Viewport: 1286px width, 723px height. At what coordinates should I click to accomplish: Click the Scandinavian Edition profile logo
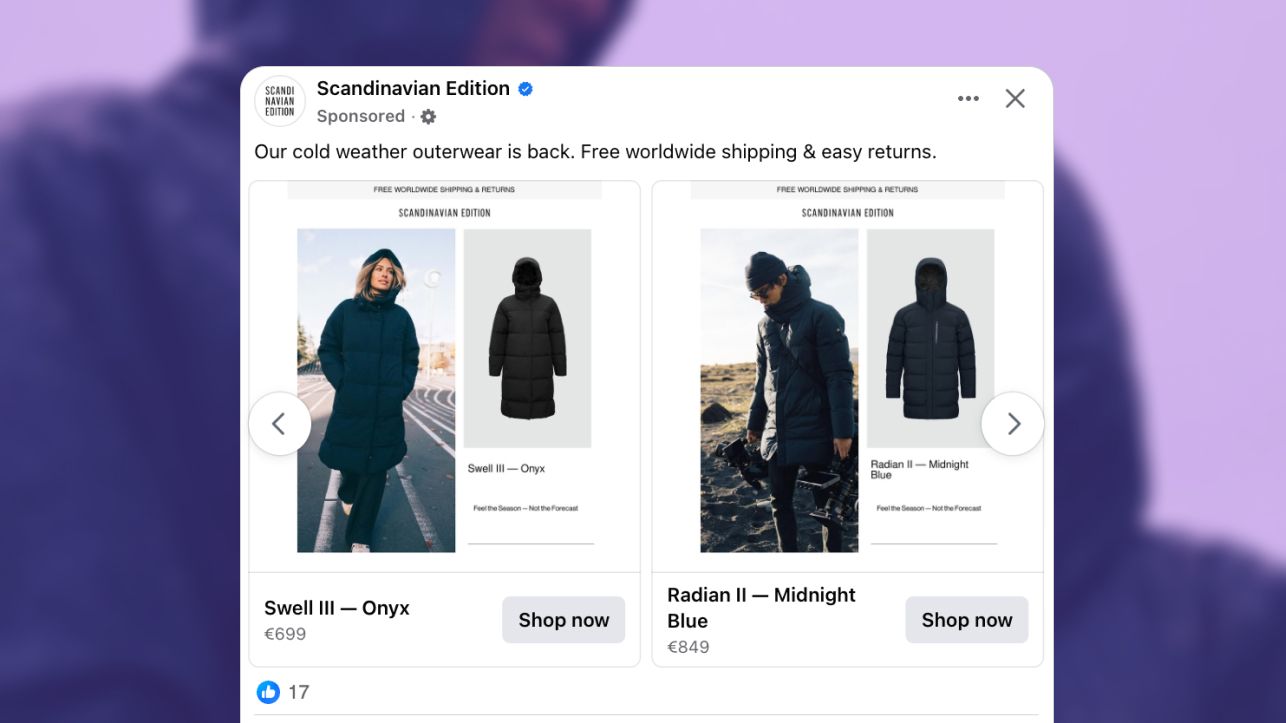click(280, 101)
